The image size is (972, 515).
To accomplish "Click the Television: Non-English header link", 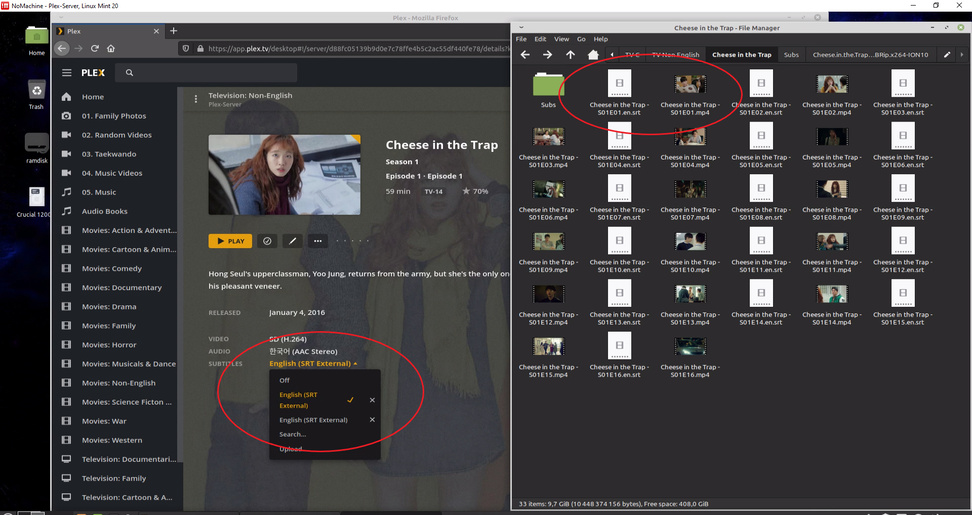I will (x=250, y=95).
